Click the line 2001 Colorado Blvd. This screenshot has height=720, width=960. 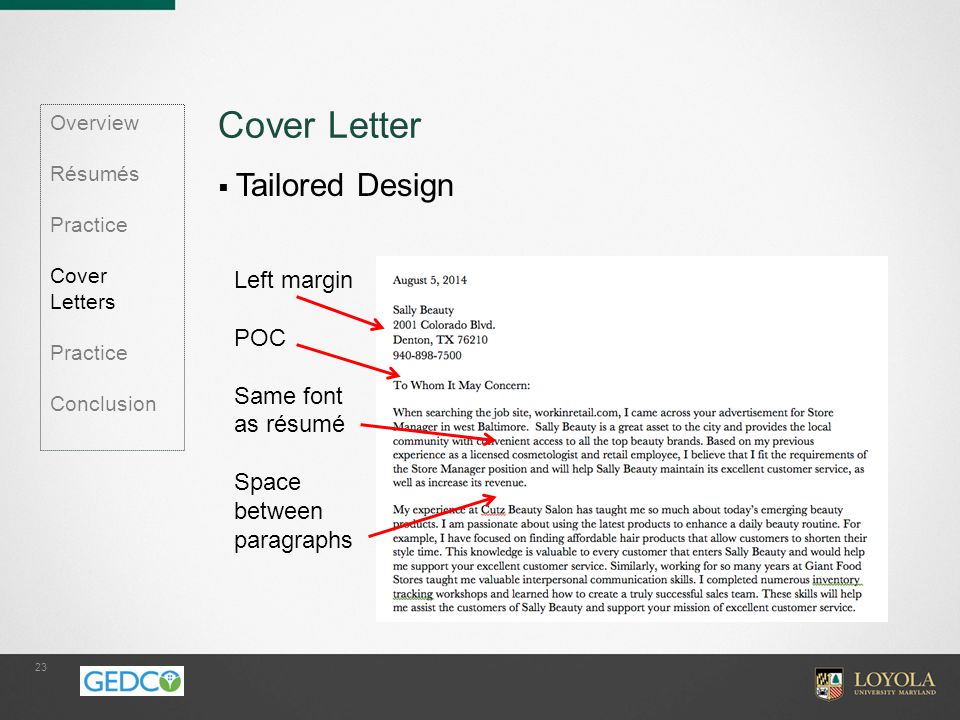pos(444,324)
